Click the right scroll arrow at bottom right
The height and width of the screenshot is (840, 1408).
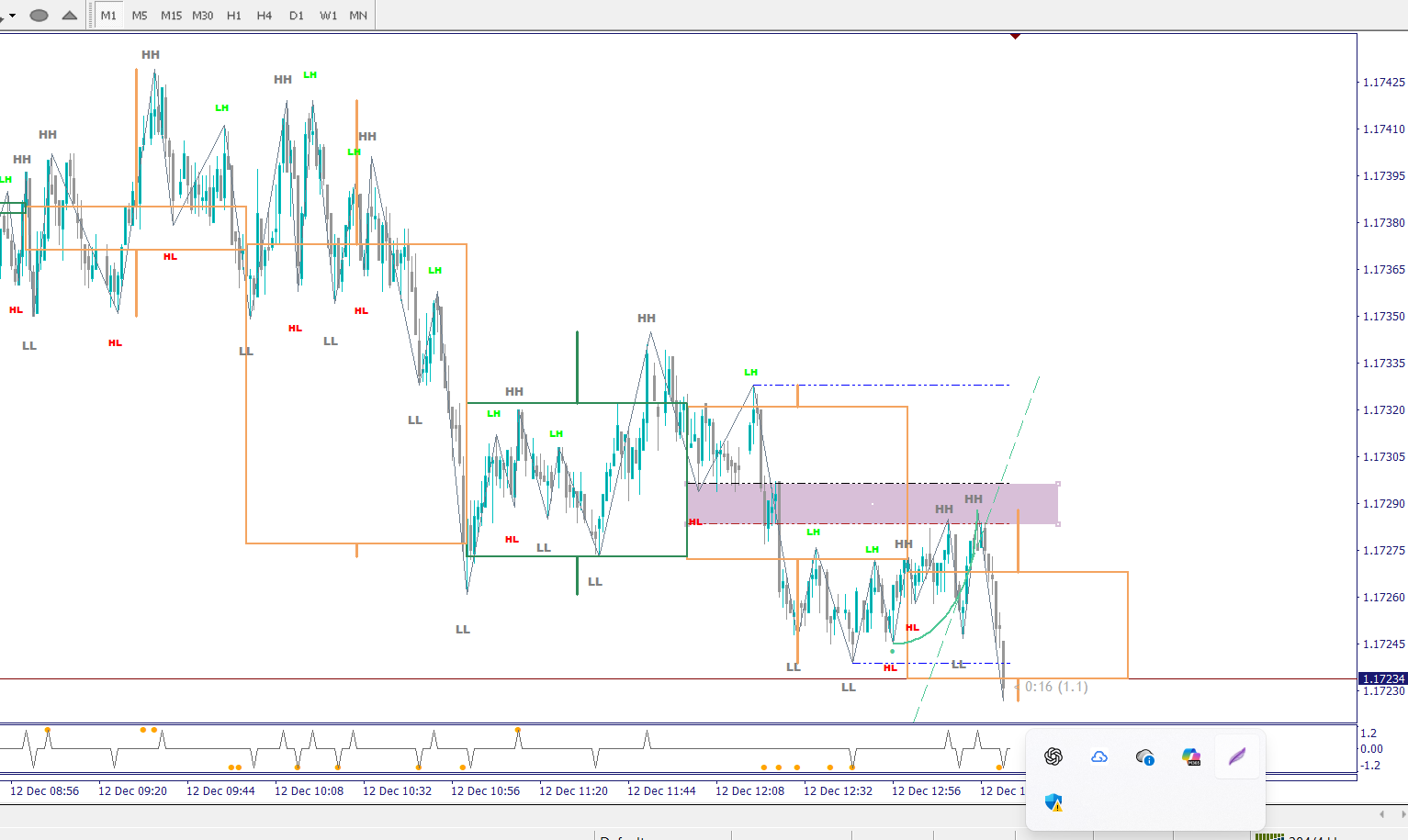[1402, 813]
